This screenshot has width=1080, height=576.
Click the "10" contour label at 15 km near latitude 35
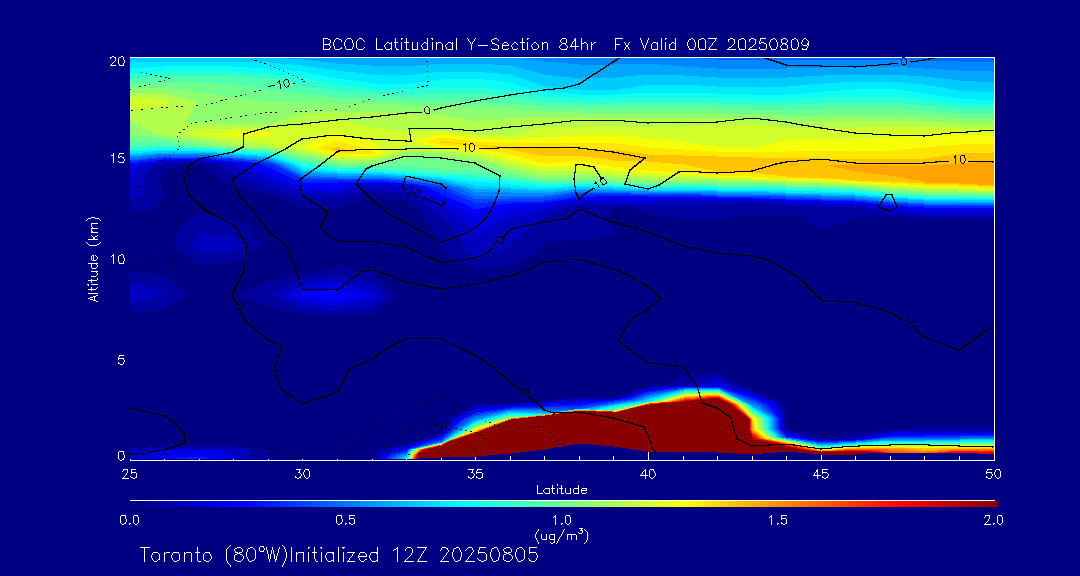pos(468,147)
